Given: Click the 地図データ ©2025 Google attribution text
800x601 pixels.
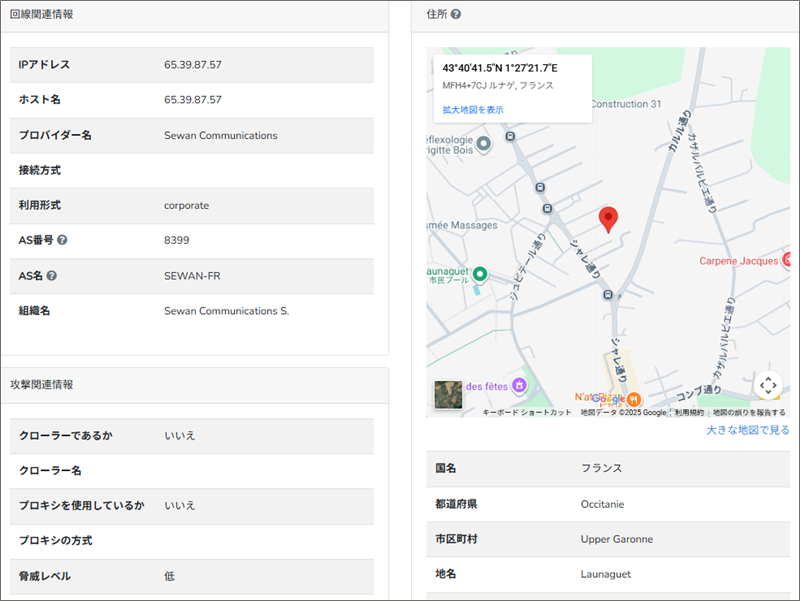Looking at the screenshot, I should click(623, 412).
